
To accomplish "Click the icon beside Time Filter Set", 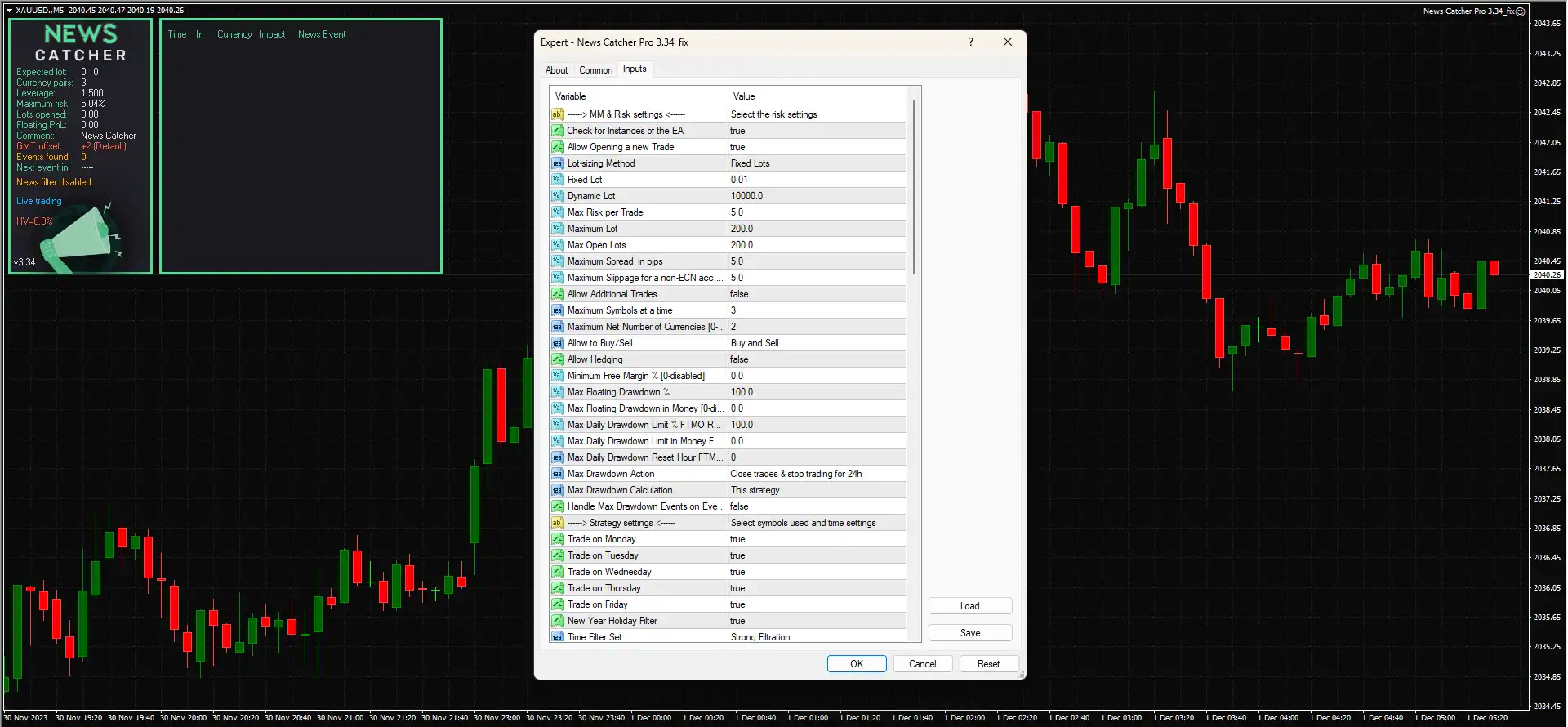I will click(558, 636).
